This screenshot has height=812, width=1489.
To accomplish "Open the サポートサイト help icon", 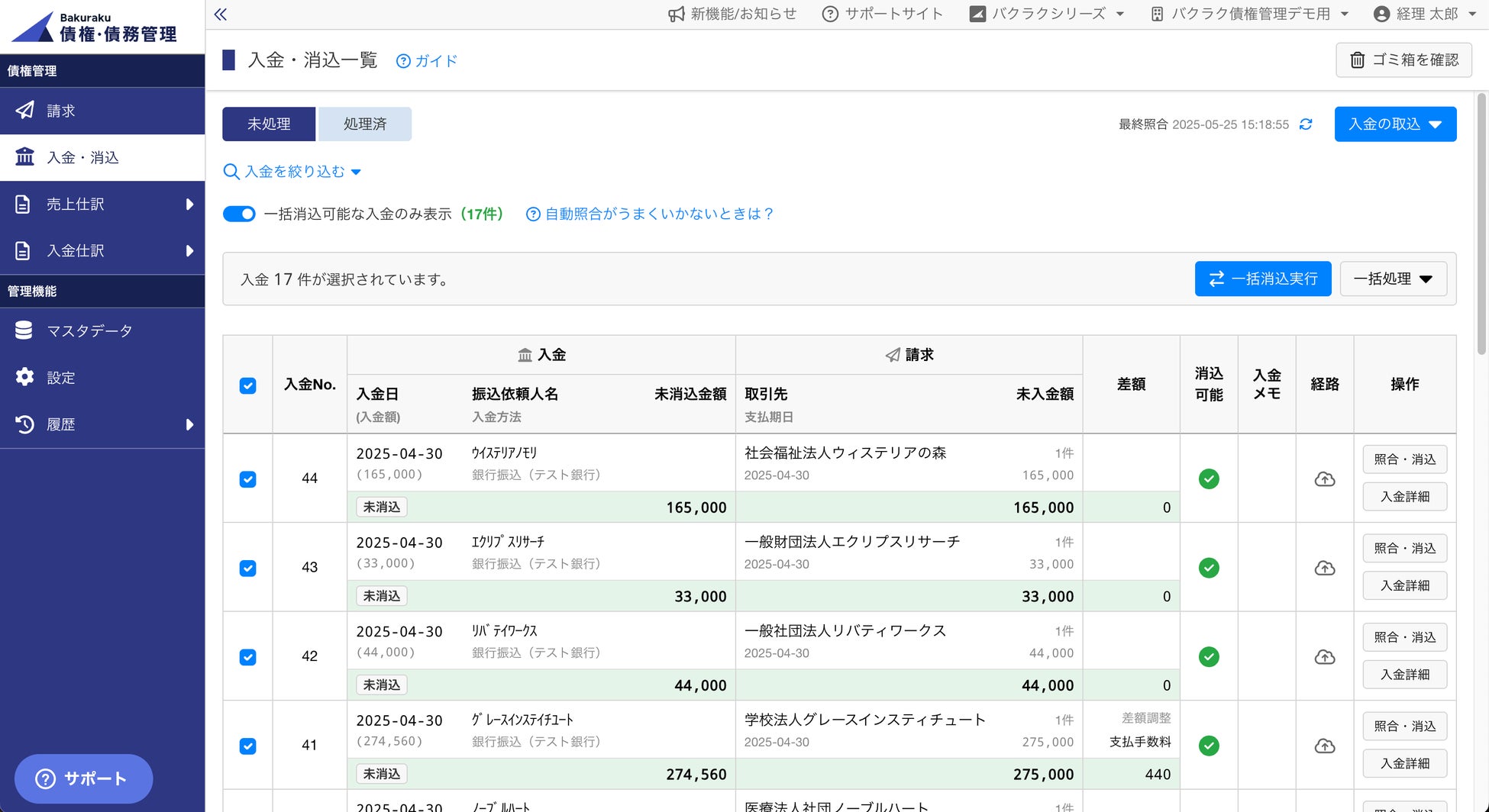I will pos(830,14).
